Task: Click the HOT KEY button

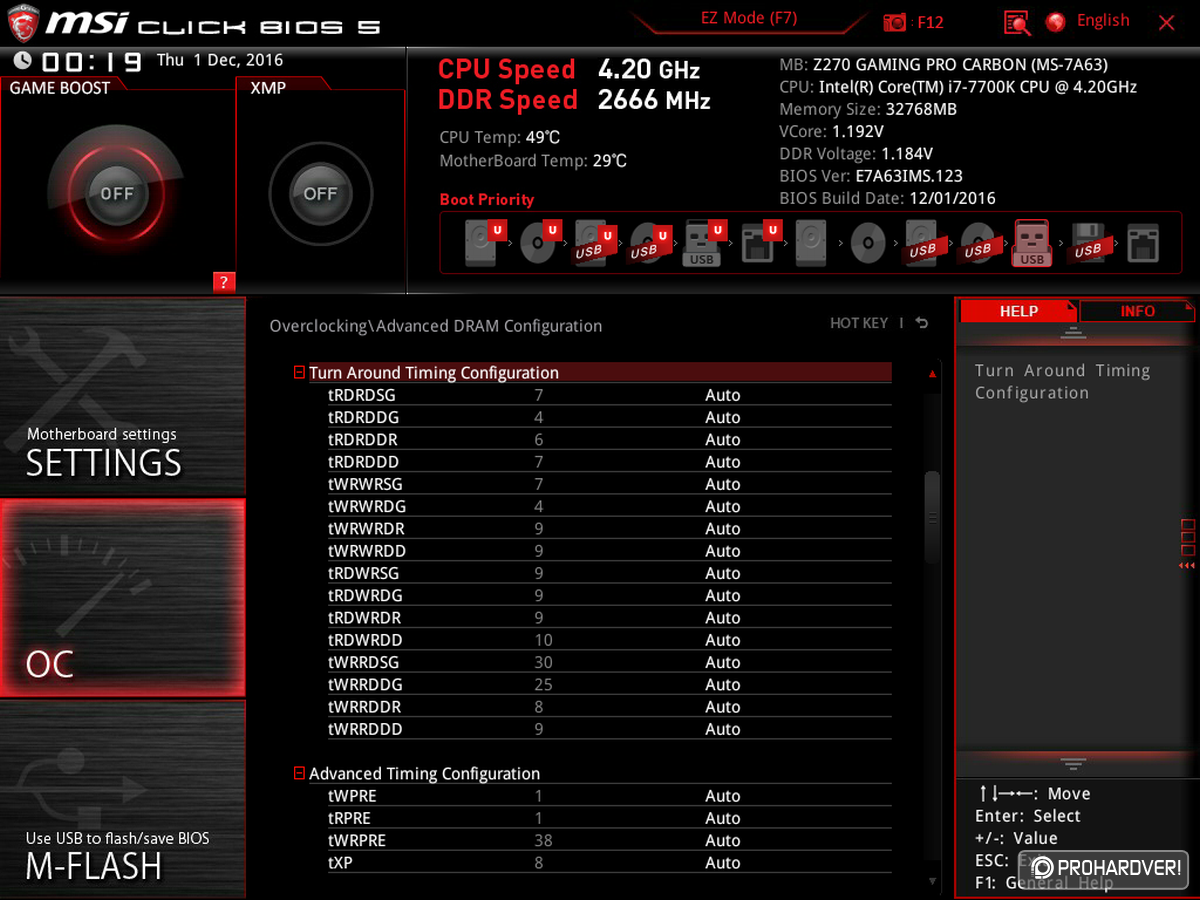Action: pos(859,323)
